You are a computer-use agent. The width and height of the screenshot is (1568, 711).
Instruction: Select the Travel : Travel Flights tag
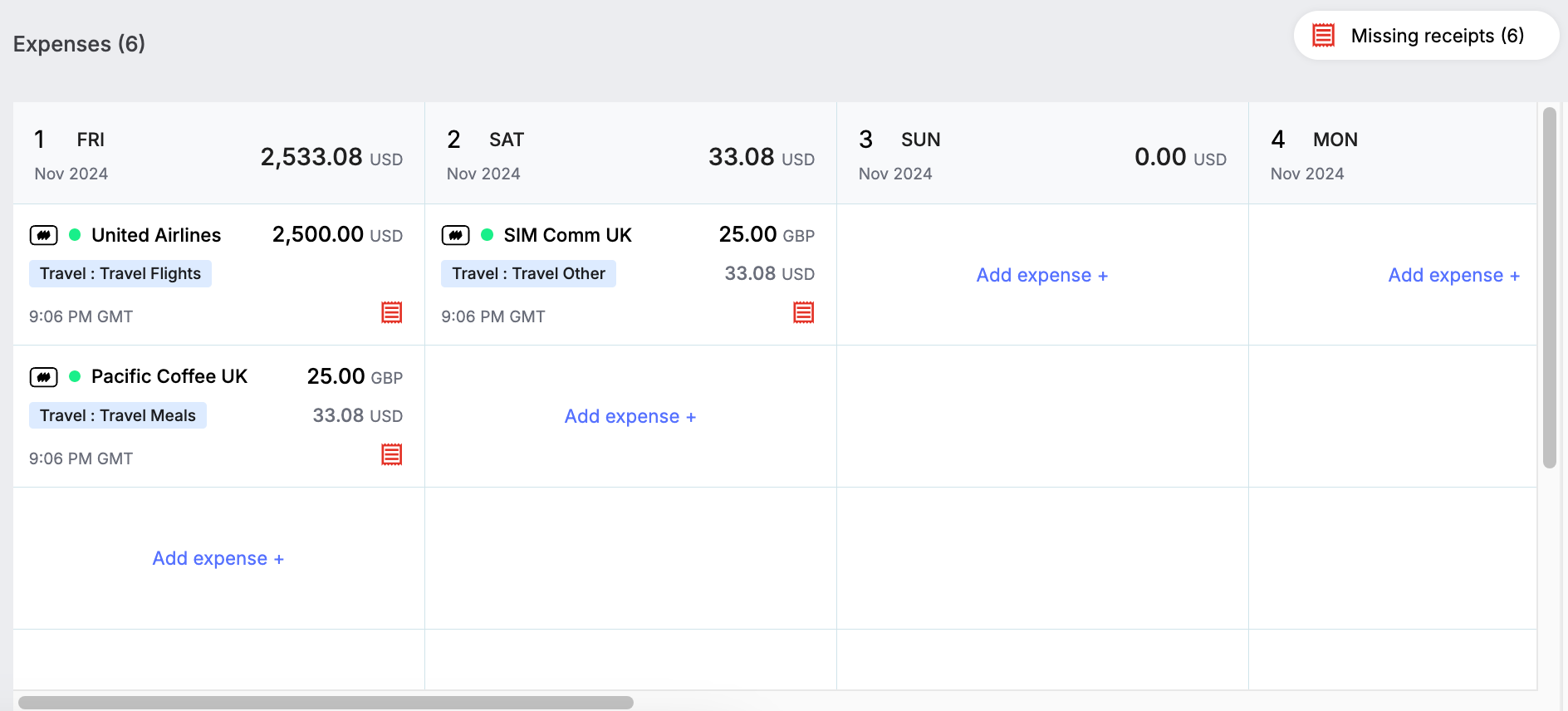coord(120,273)
